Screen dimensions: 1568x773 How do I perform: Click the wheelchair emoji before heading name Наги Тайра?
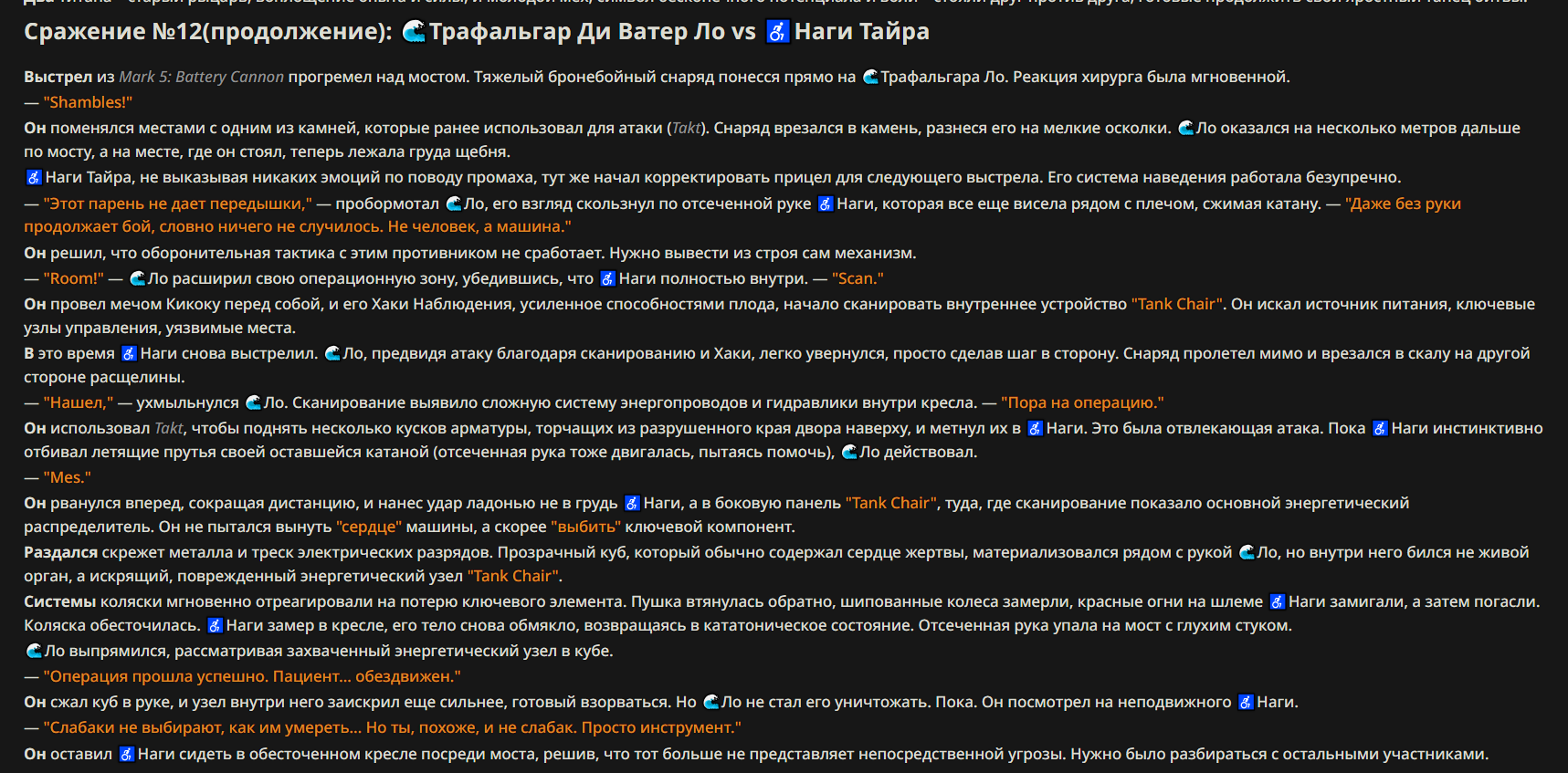tap(777, 32)
